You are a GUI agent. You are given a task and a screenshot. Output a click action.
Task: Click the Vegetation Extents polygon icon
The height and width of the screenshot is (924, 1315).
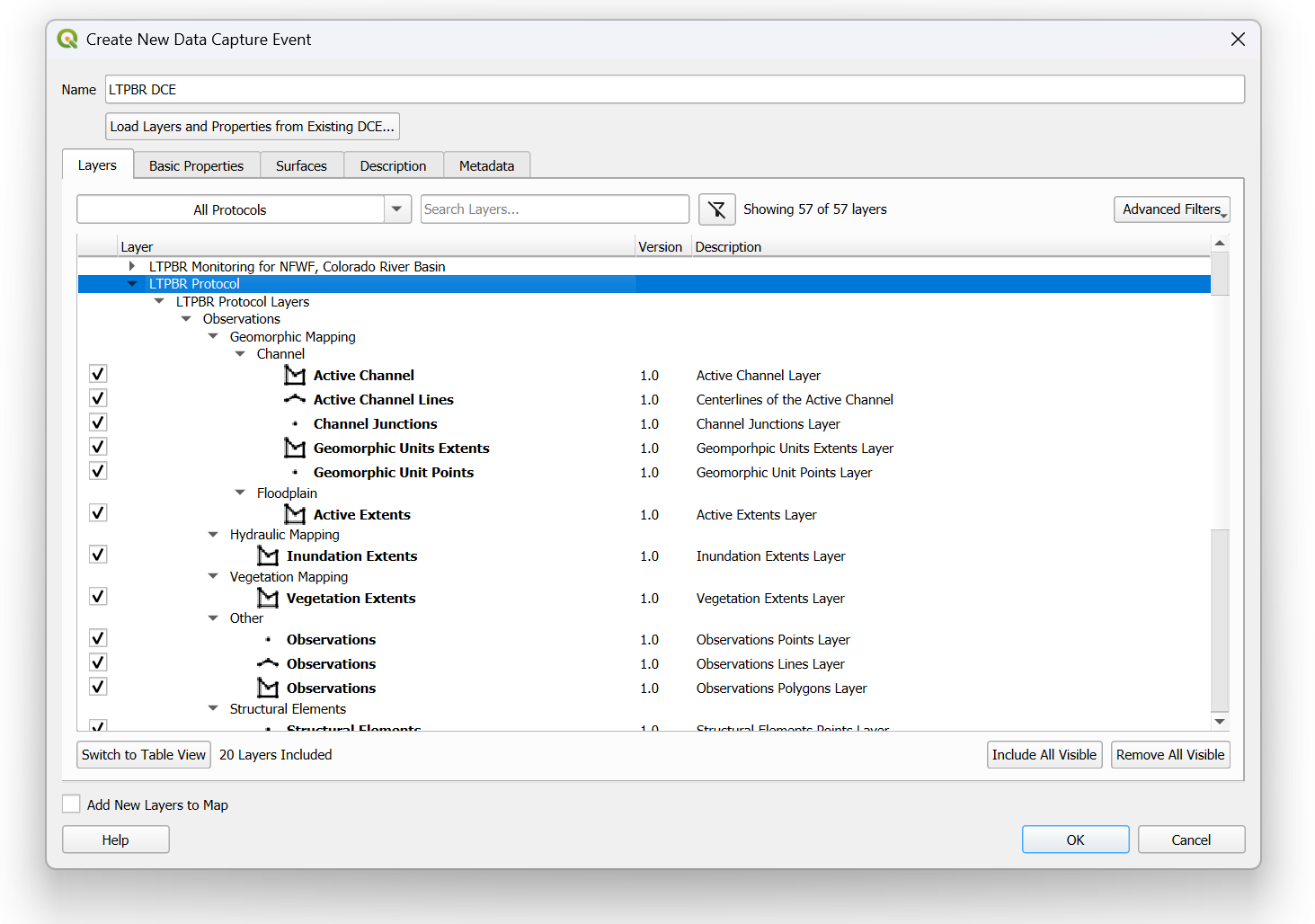[x=268, y=599]
